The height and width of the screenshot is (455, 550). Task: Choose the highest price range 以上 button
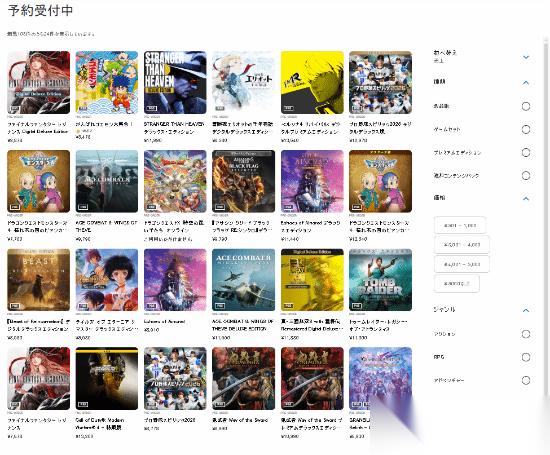(x=457, y=283)
